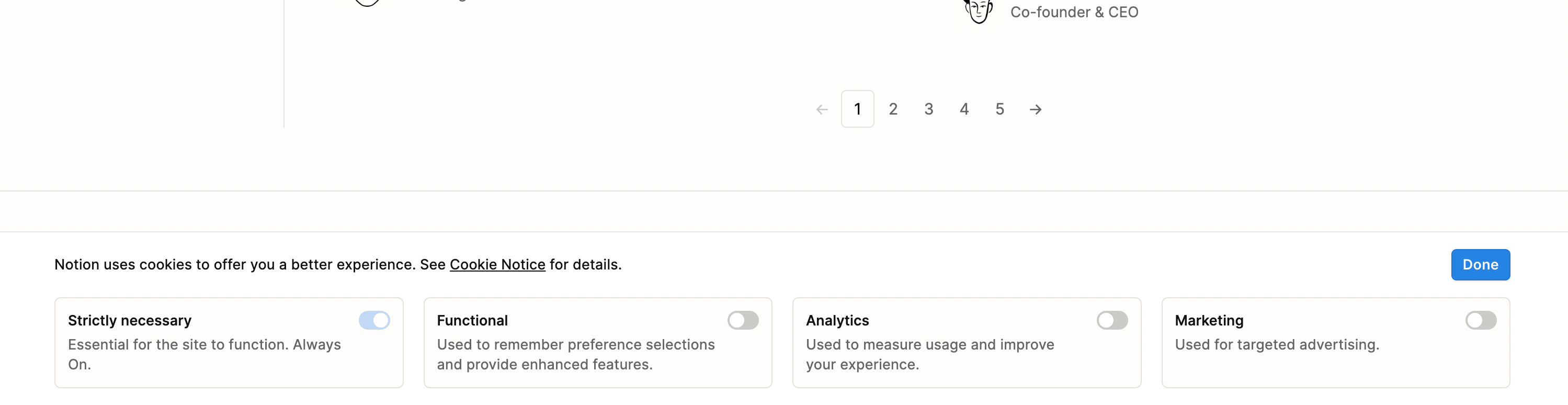Select page 1 in pagination
This screenshot has height=405, width=1568.
point(857,109)
